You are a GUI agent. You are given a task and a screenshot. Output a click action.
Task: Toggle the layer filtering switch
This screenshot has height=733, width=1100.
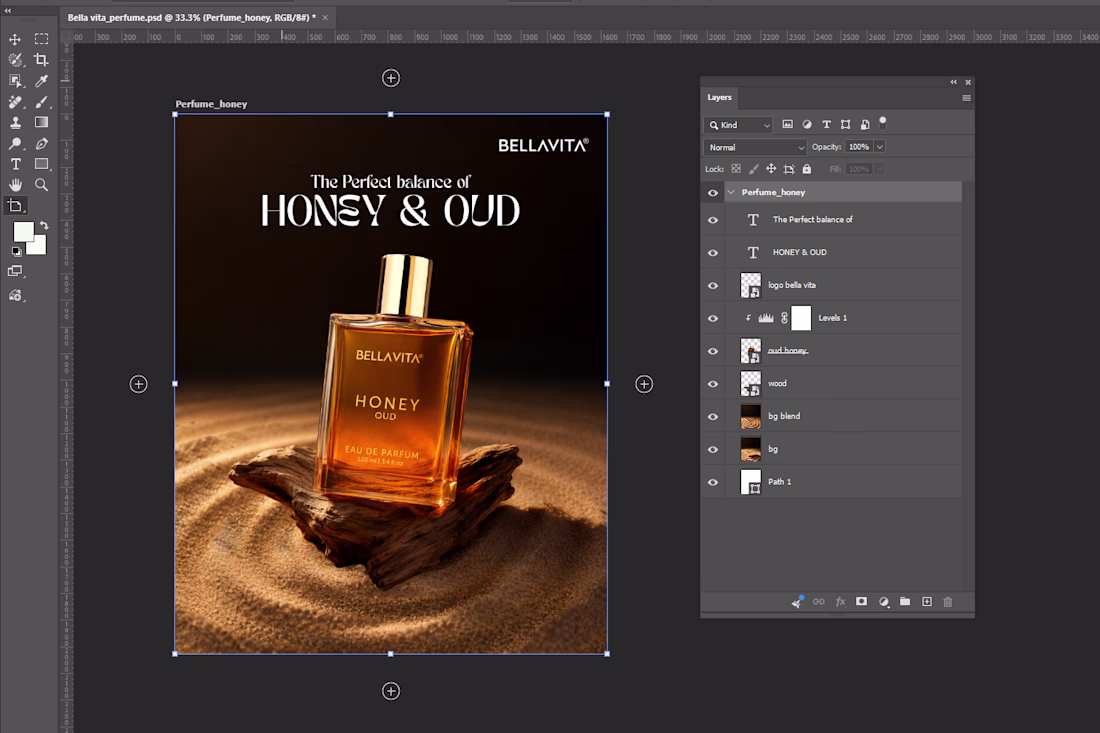(x=883, y=123)
